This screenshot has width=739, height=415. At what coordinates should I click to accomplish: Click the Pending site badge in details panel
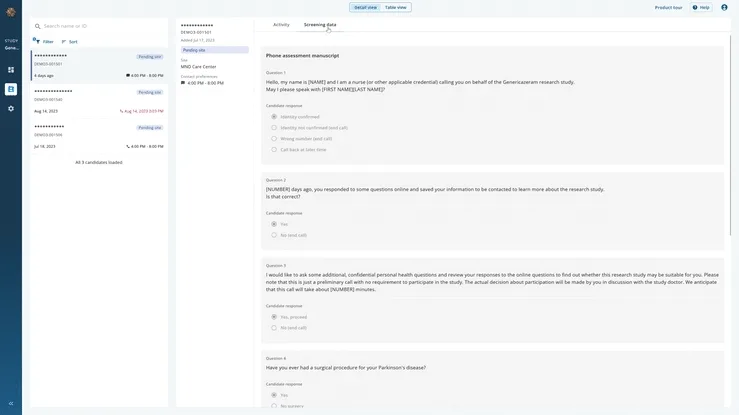[x=214, y=50]
